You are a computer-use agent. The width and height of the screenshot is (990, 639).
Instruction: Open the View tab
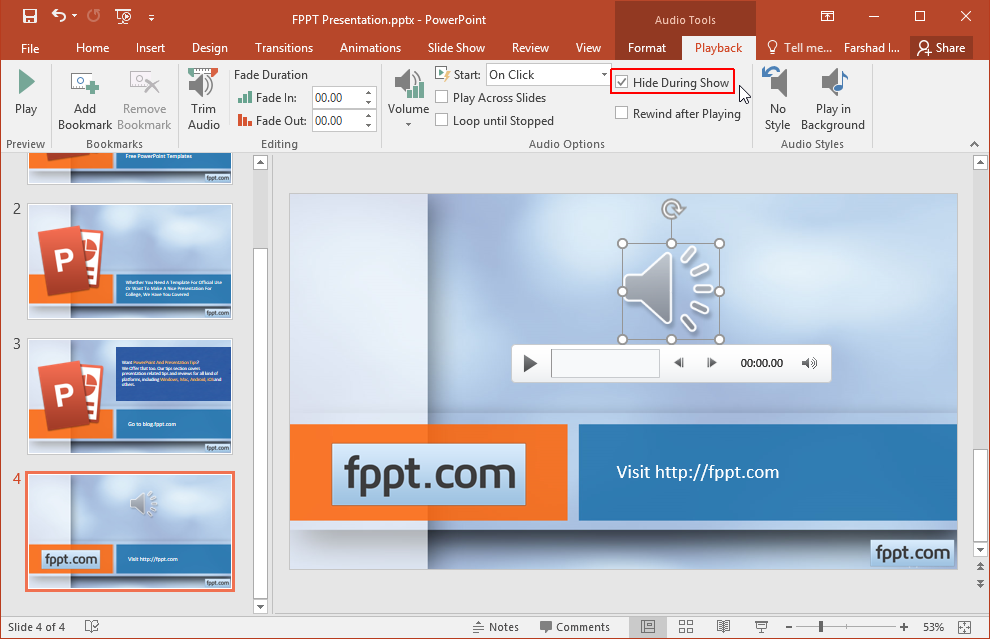pyautogui.click(x=588, y=48)
